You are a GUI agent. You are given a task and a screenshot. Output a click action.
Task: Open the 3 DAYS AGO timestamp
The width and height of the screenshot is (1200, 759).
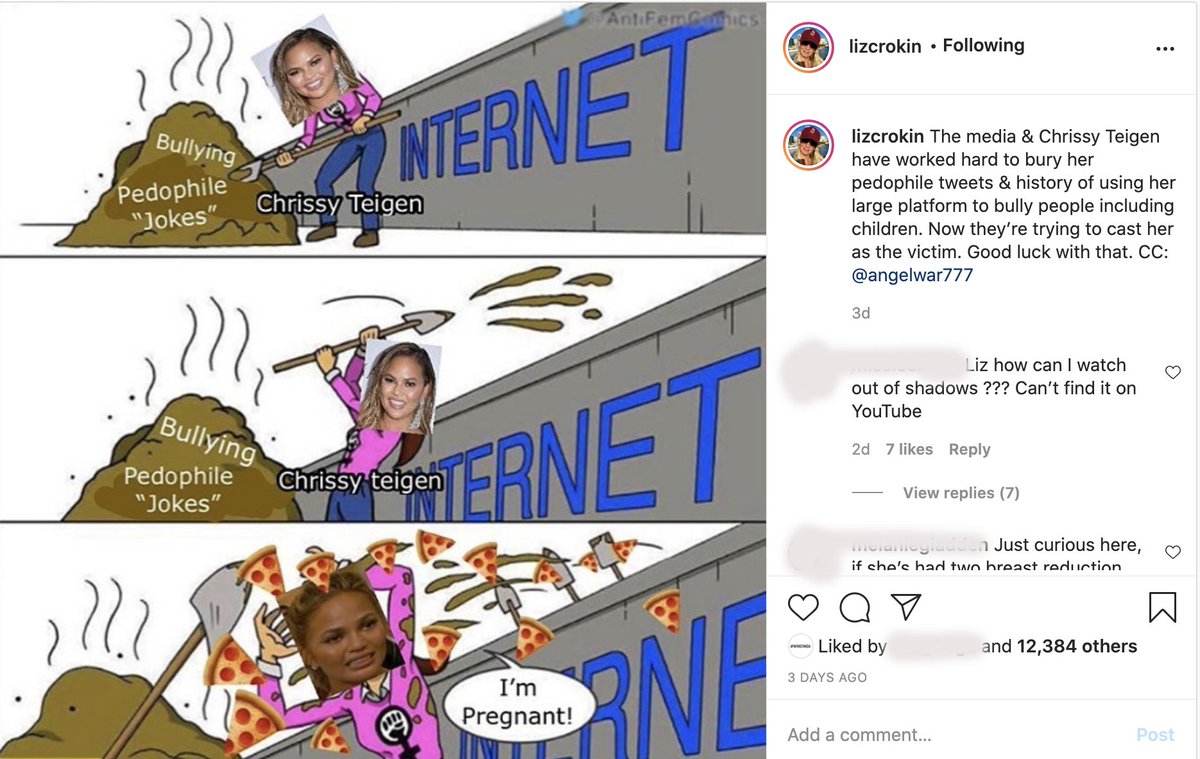pos(827,677)
